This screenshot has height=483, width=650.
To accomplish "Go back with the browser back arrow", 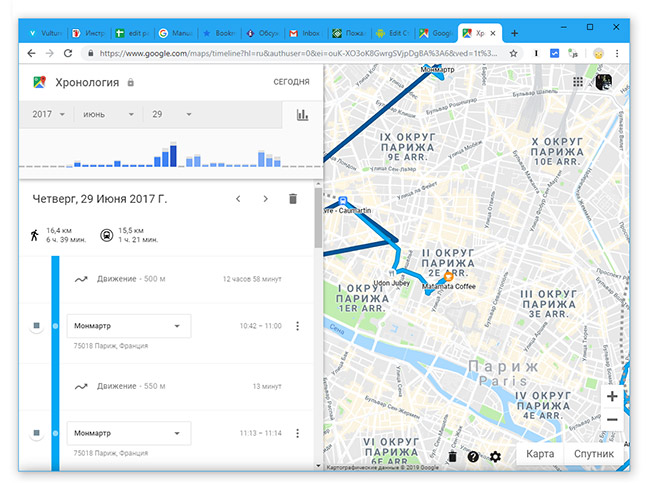I will 31,53.
